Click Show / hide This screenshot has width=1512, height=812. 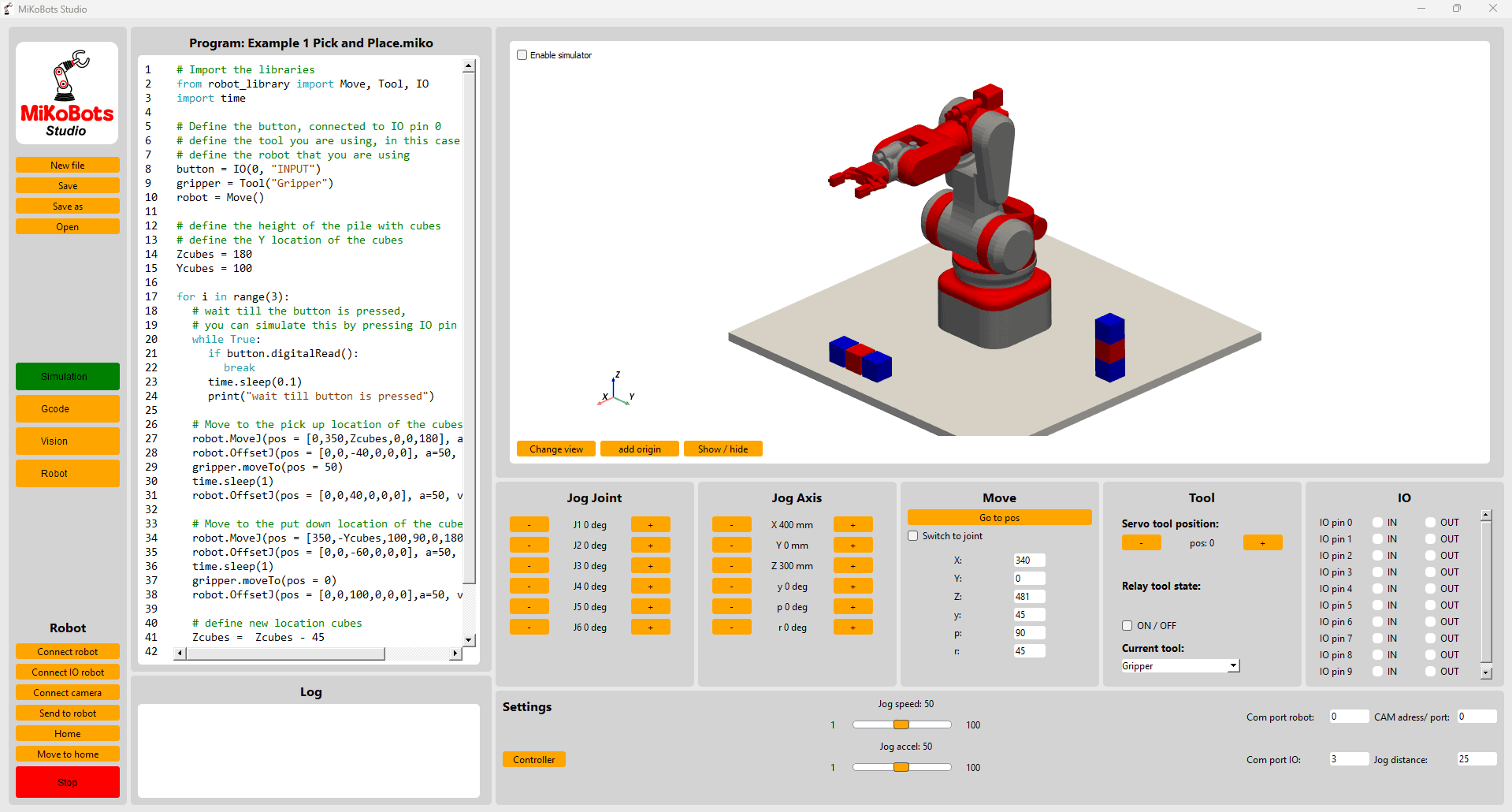click(x=723, y=449)
